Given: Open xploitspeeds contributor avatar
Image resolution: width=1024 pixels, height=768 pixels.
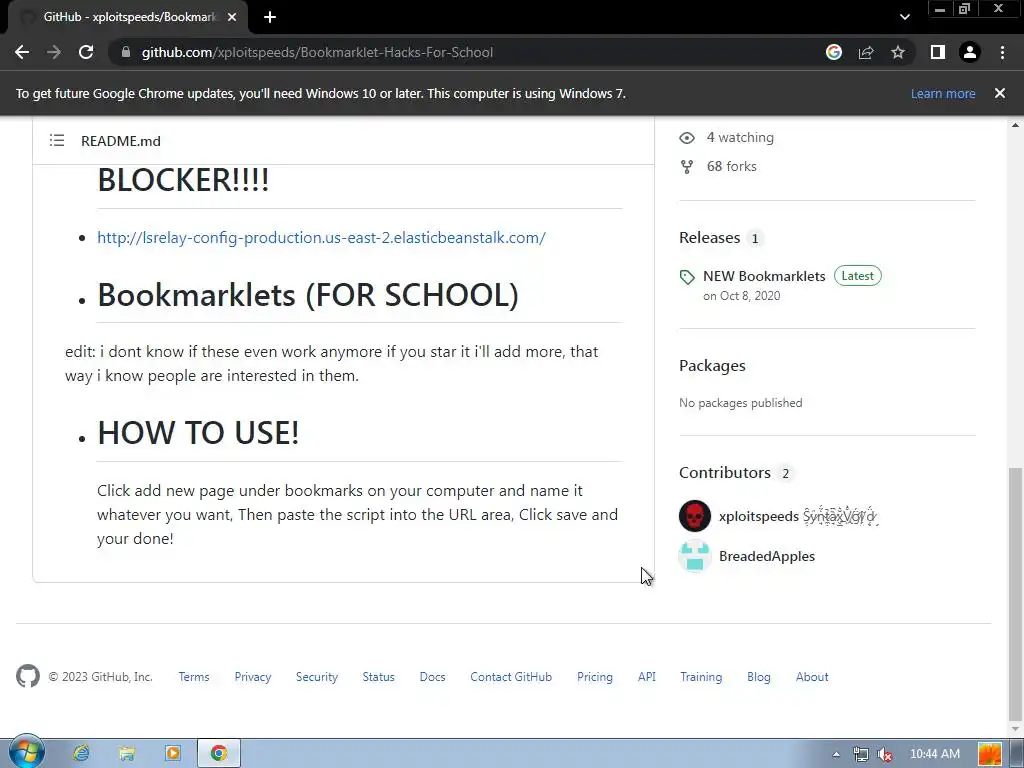Looking at the screenshot, I should 695,516.
